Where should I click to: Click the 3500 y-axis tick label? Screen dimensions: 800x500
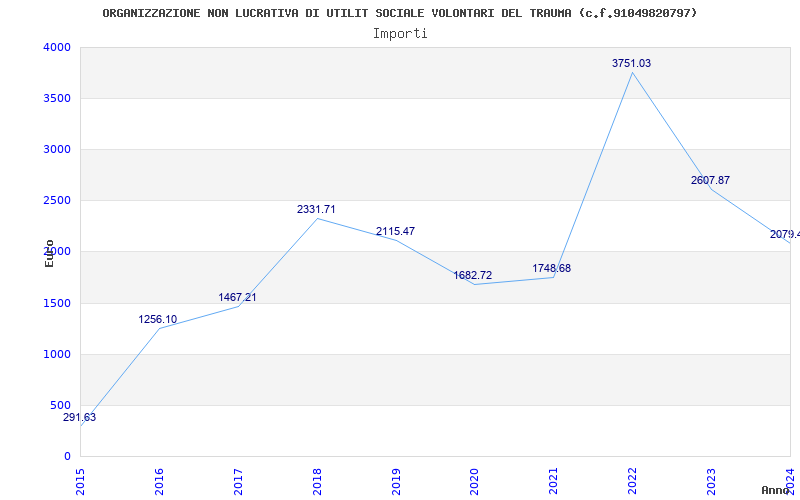click(57, 98)
